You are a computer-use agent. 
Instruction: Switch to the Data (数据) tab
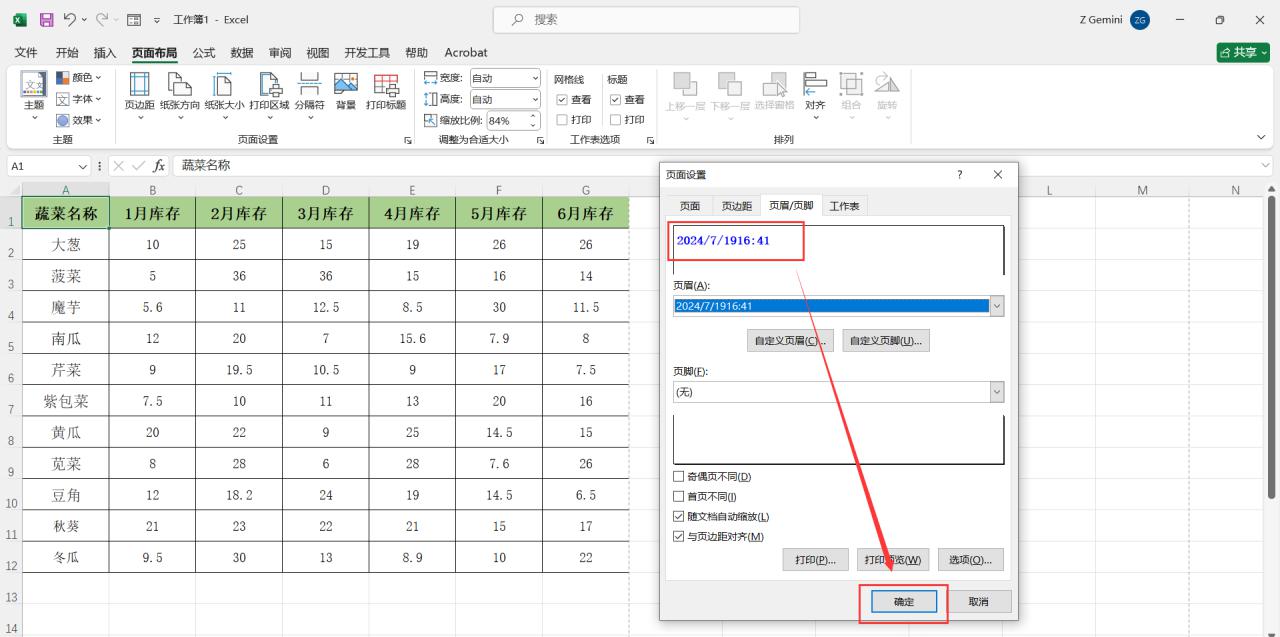[242, 52]
